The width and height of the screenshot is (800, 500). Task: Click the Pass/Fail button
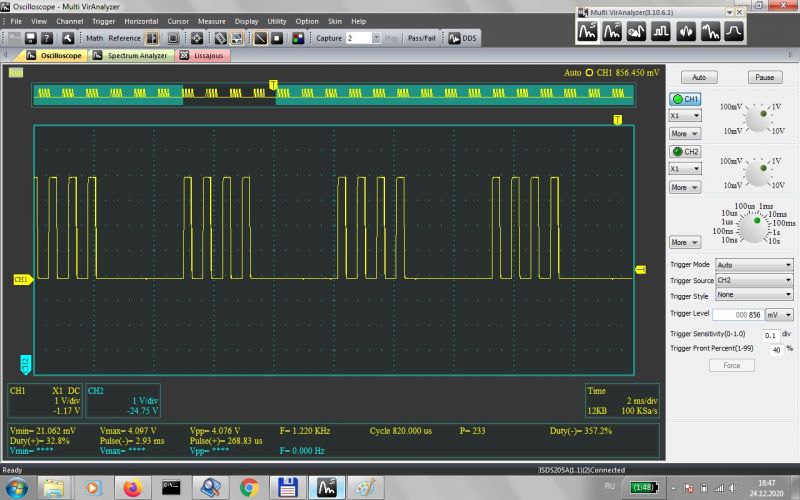[422, 38]
